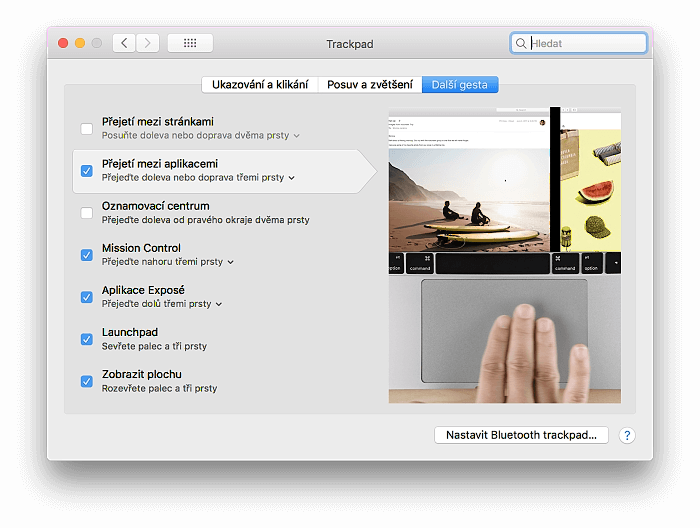The width and height of the screenshot is (700, 528).
Task: Click the Sevřete palec a tři prsty description
Action: coord(154,346)
